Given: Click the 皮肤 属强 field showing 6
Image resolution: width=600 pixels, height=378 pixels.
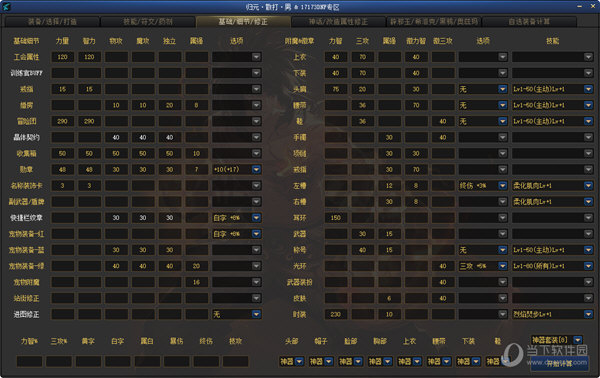Looking at the screenshot, I should click(x=390, y=298).
